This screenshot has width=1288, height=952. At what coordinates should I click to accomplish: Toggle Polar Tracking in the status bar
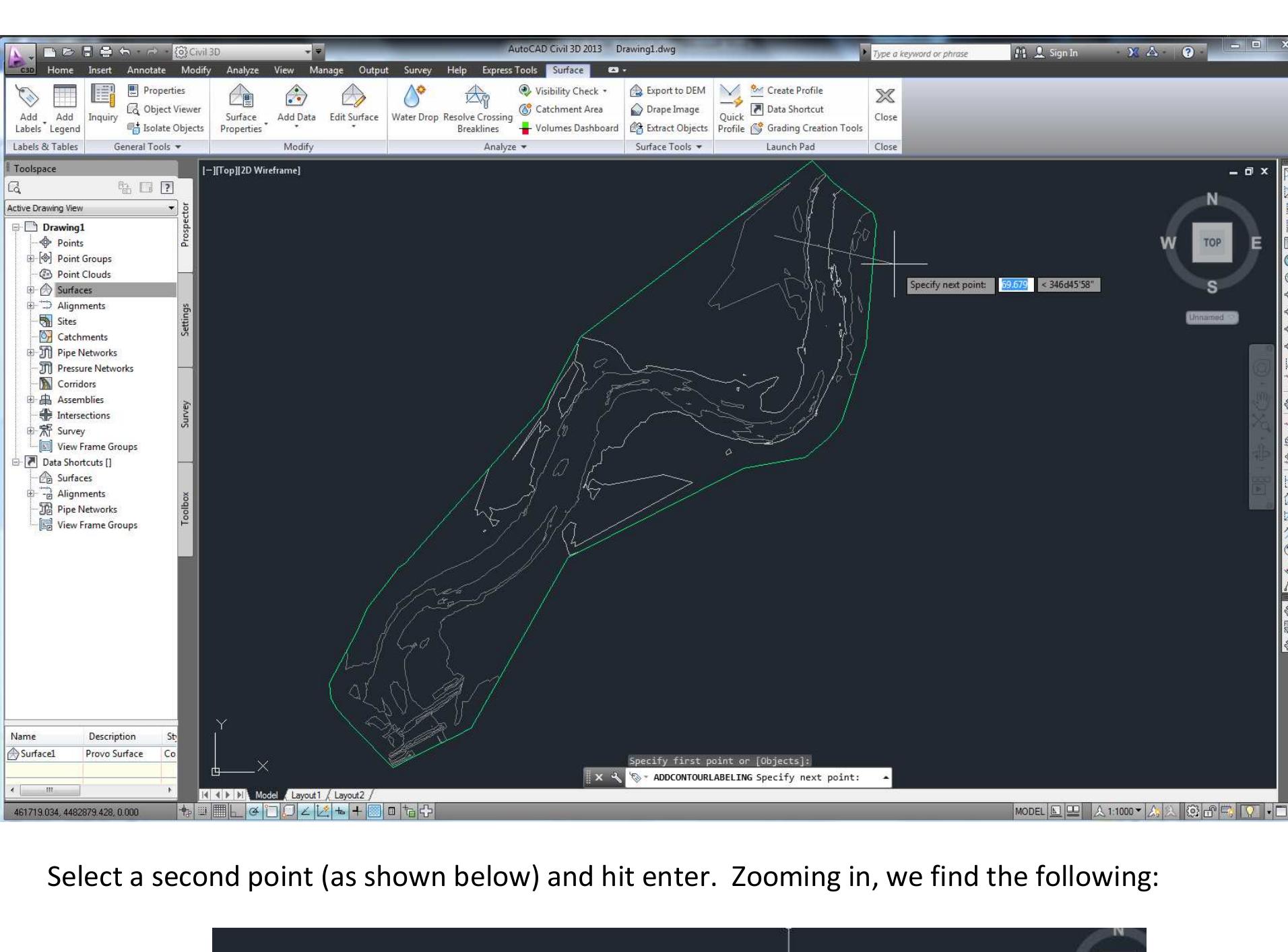(253, 811)
